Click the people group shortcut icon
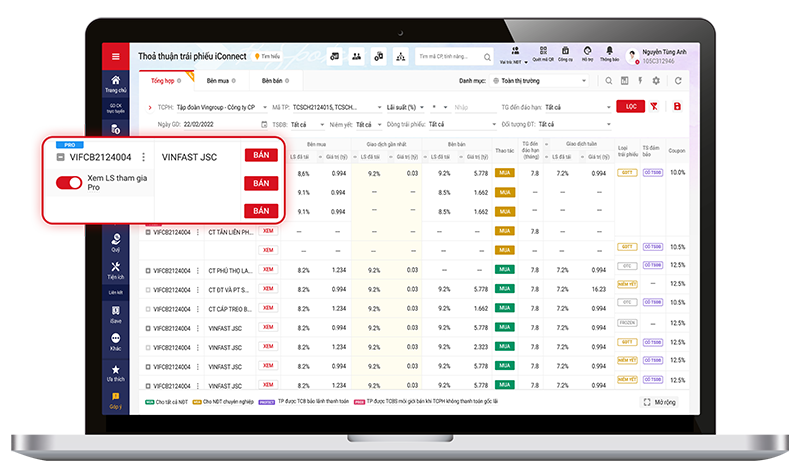Screen dimensions: 800x474 pos(357,56)
